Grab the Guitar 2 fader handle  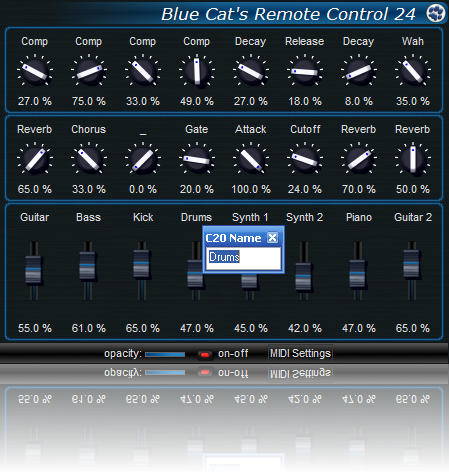[x=411, y=264]
